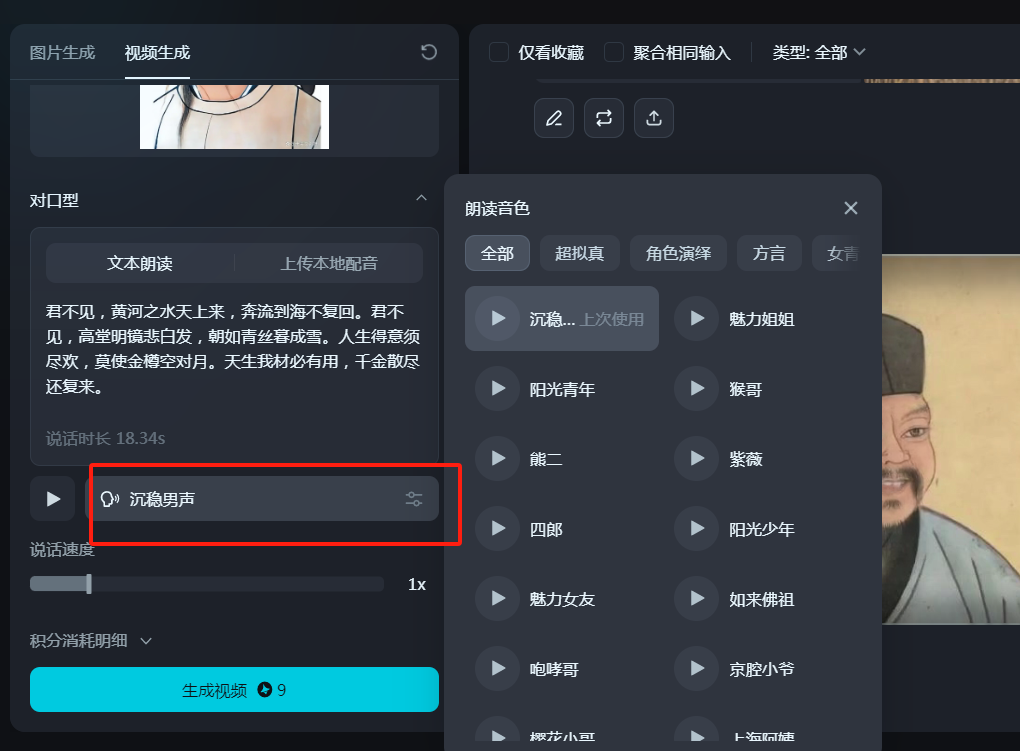
Task: Play the 沉稳男声 voice sample
Action: pyautogui.click(x=497, y=319)
